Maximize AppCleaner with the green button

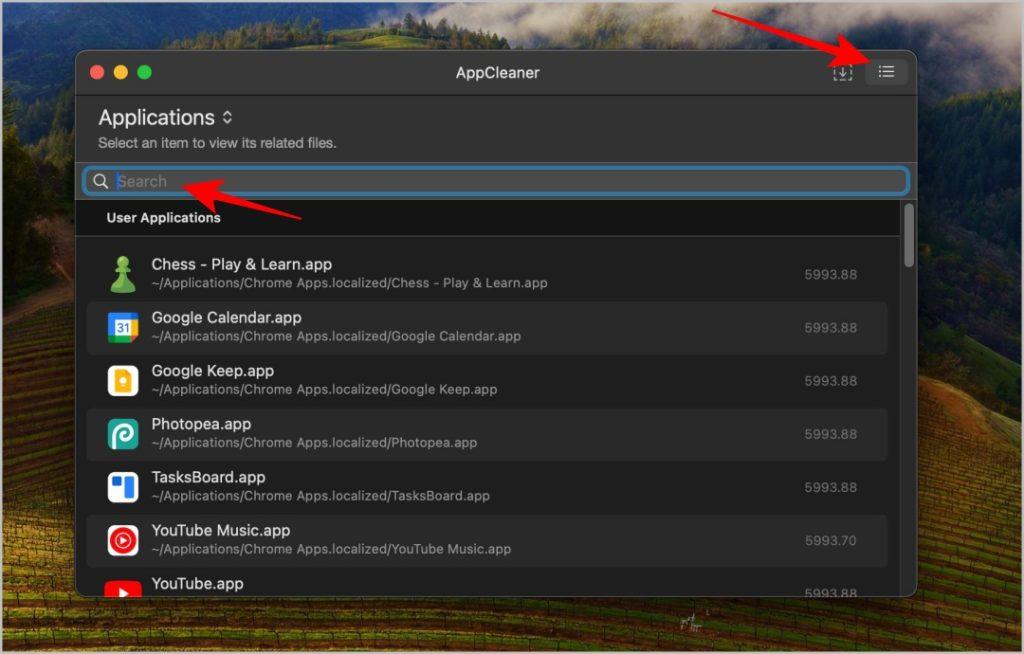(x=144, y=72)
